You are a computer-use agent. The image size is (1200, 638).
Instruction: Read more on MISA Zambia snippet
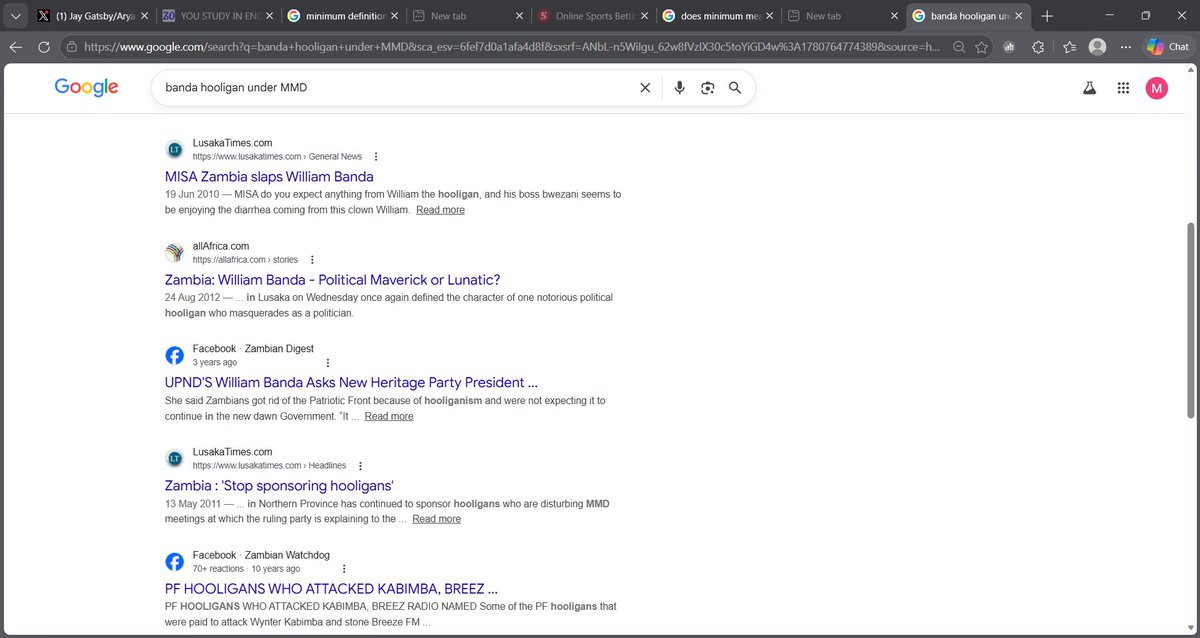pos(440,210)
